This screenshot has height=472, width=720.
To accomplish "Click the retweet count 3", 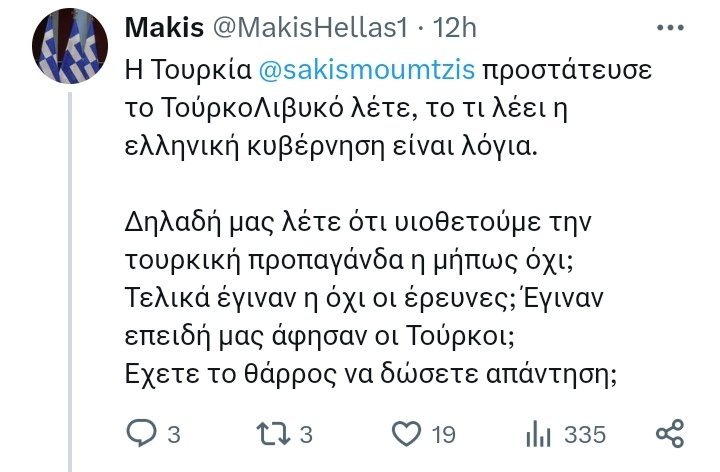I will [x=307, y=435].
